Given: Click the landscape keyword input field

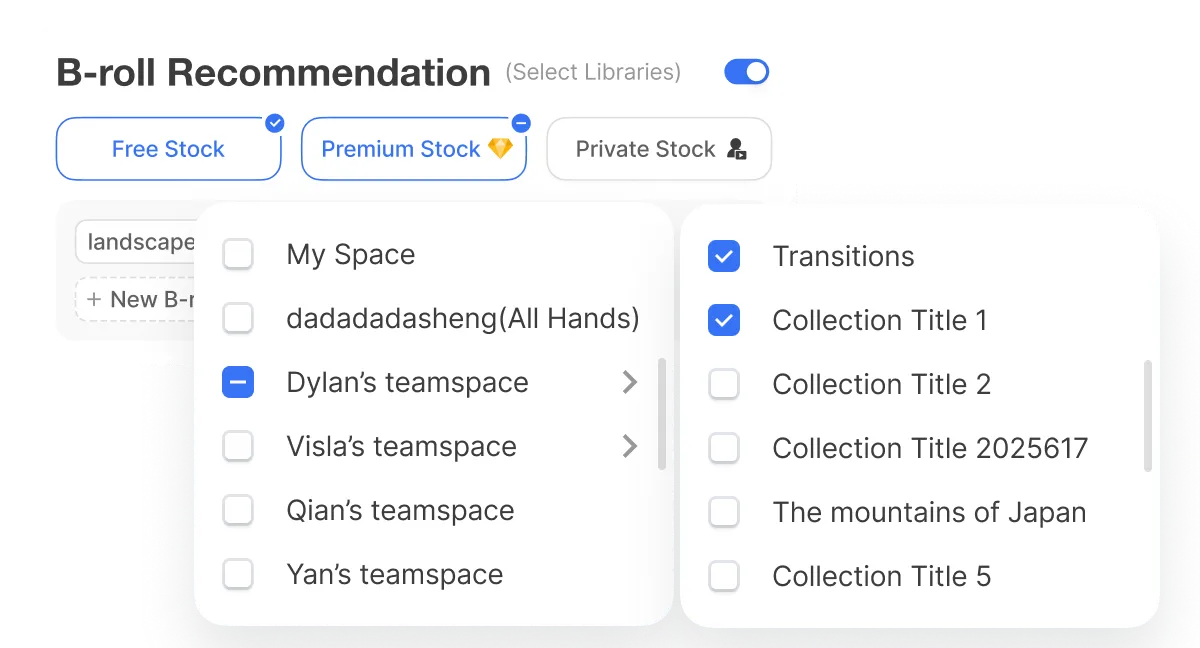Looking at the screenshot, I should pos(142,241).
